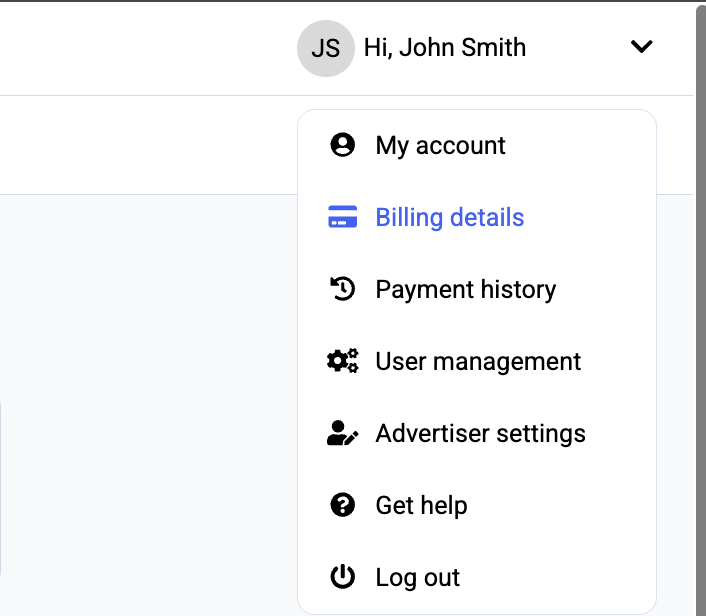Click the vertical scrollbar on the right edge
The width and height of the screenshot is (706, 616).
pos(700,300)
